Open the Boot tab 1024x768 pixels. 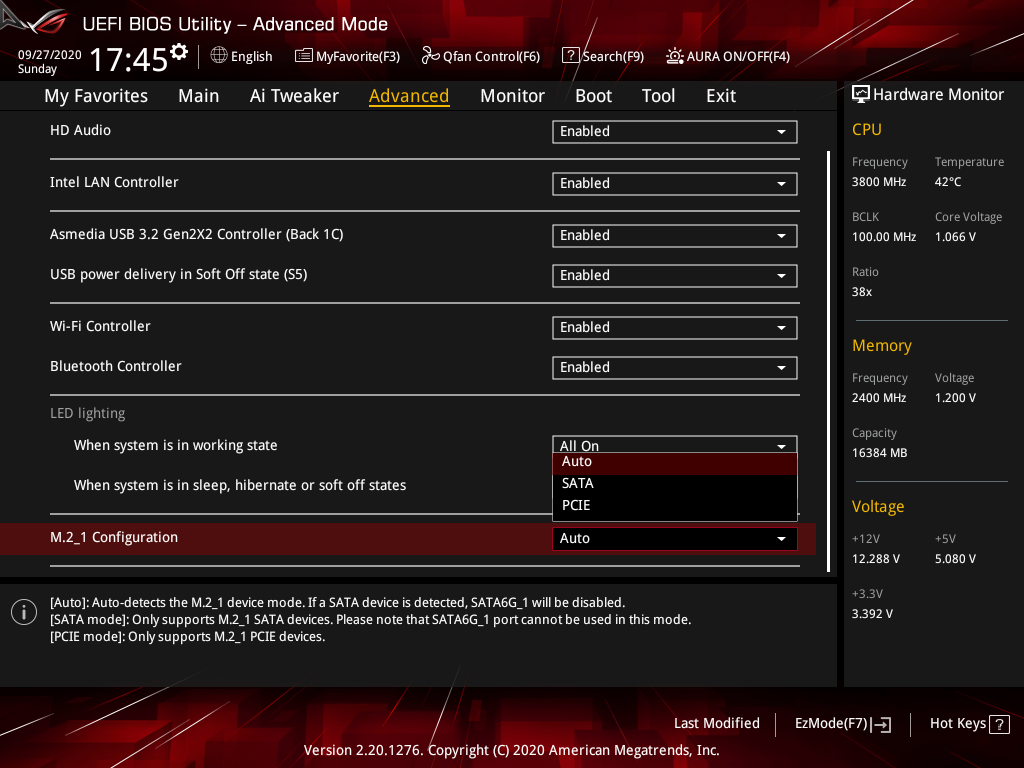pyautogui.click(x=593, y=96)
